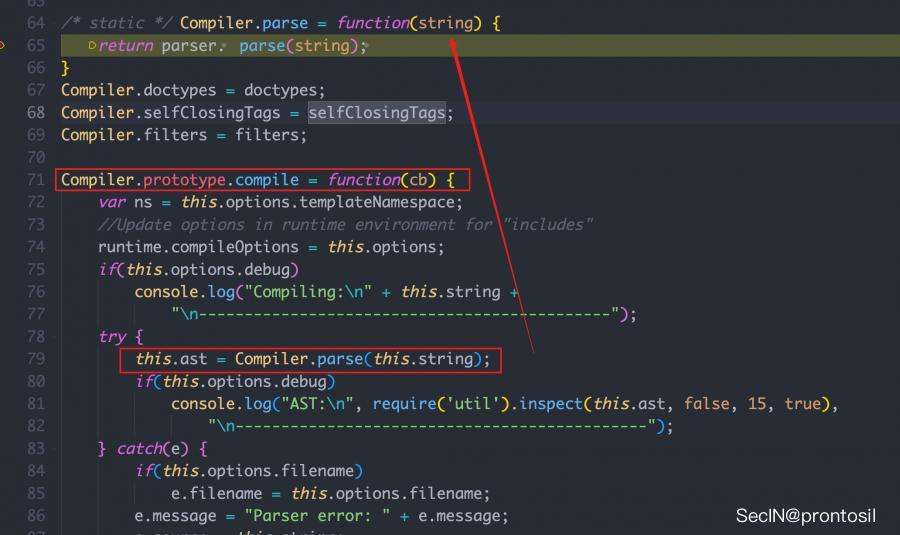The image size is (900, 535).
Task: Click the cb parameter in compile function
Action: coord(420,180)
